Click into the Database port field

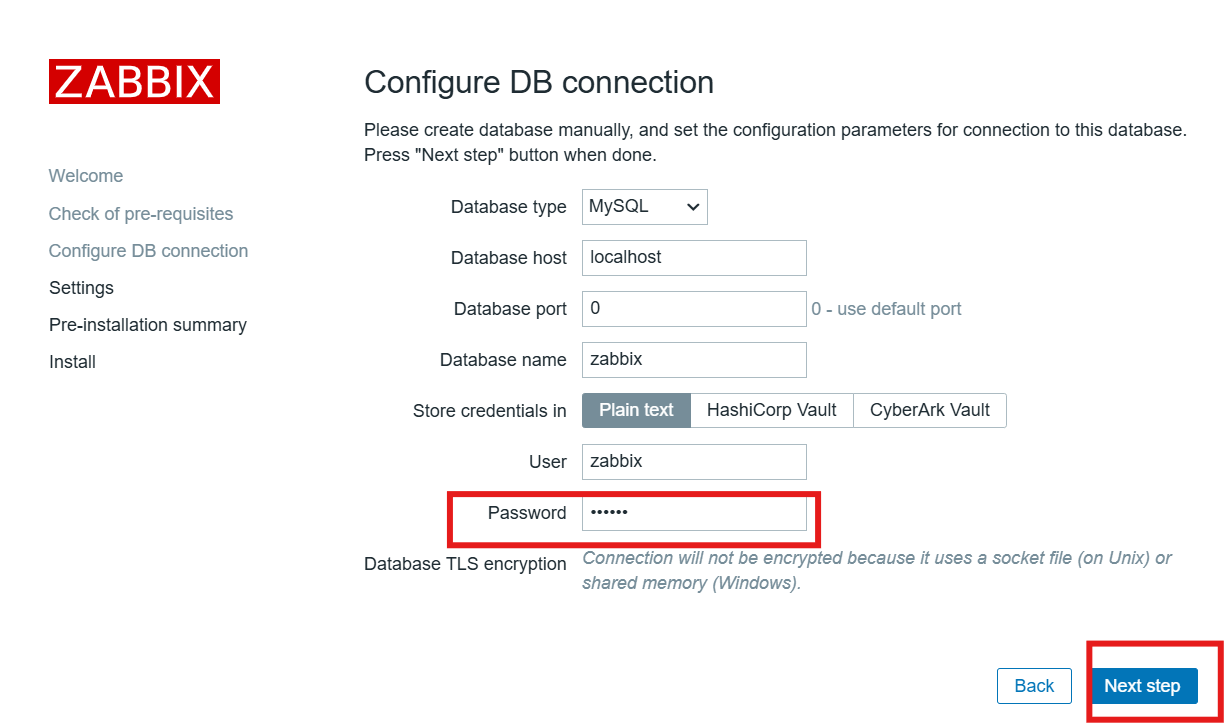694,309
